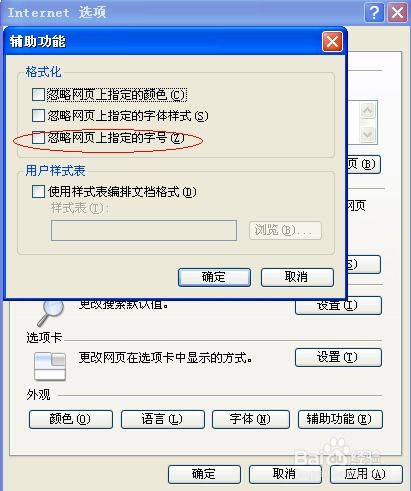Click the help question mark icon
This screenshot has height=491, width=411.
375,13
